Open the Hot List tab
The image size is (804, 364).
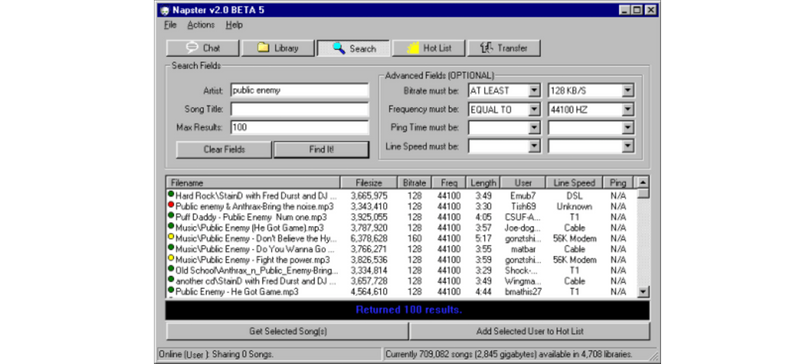pos(429,48)
